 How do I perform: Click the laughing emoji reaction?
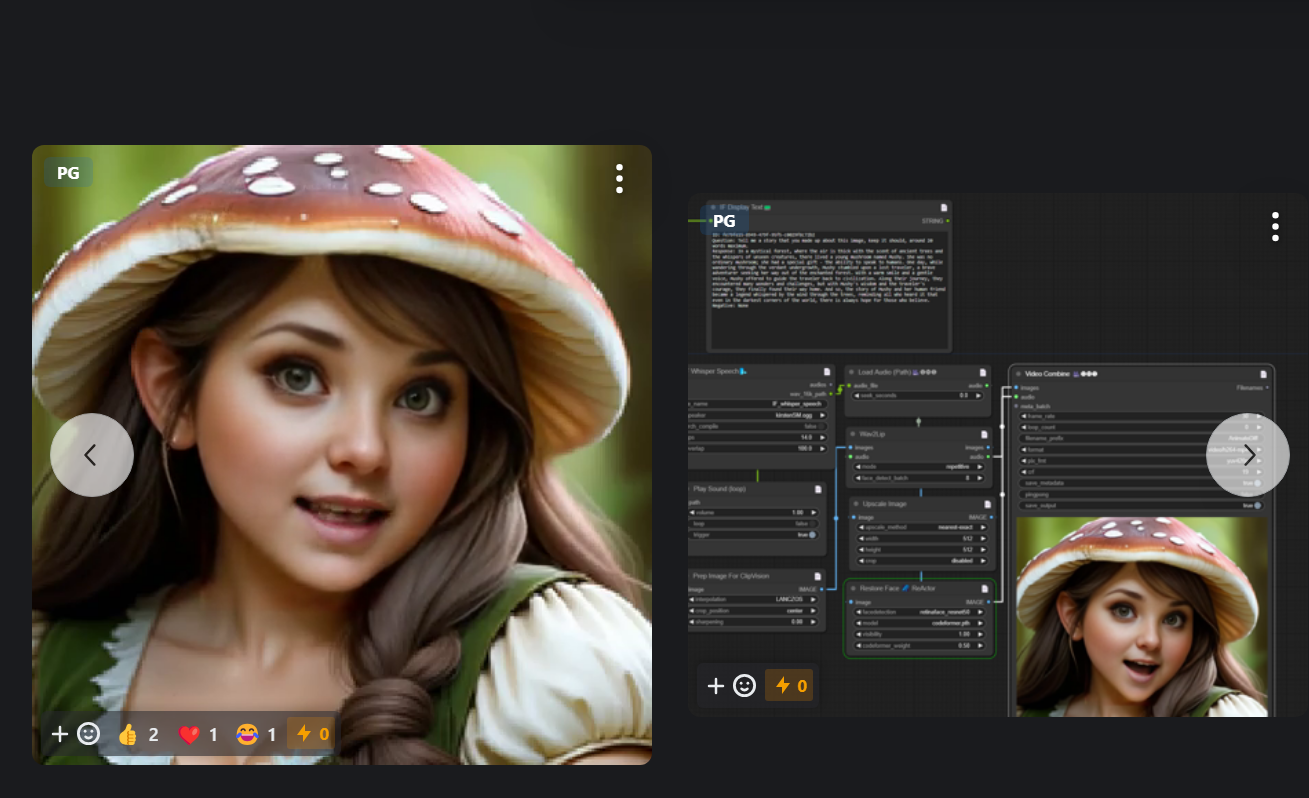point(257,735)
